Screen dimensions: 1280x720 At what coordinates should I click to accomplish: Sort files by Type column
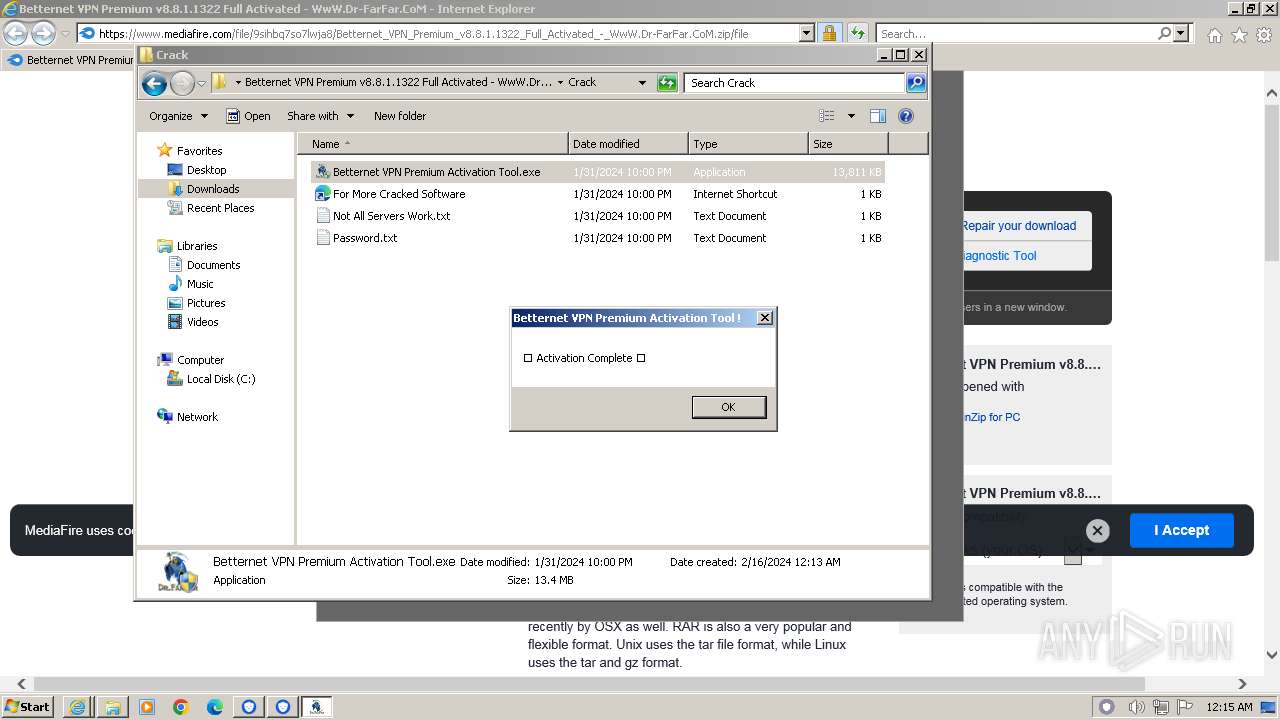(x=748, y=144)
